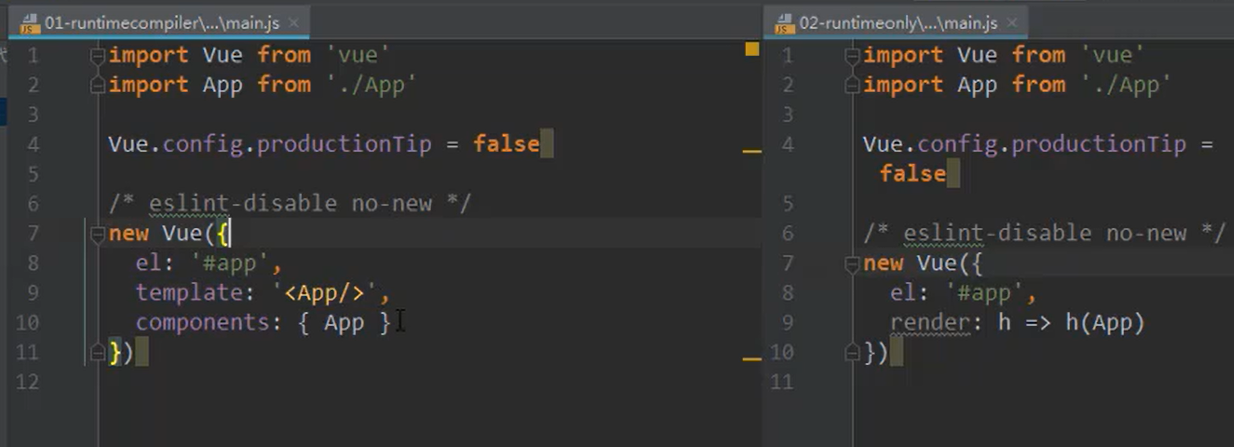The image size is (1234, 447).
Task: Click JS file icon on 02-runtimeonly tab
Action: (783, 22)
